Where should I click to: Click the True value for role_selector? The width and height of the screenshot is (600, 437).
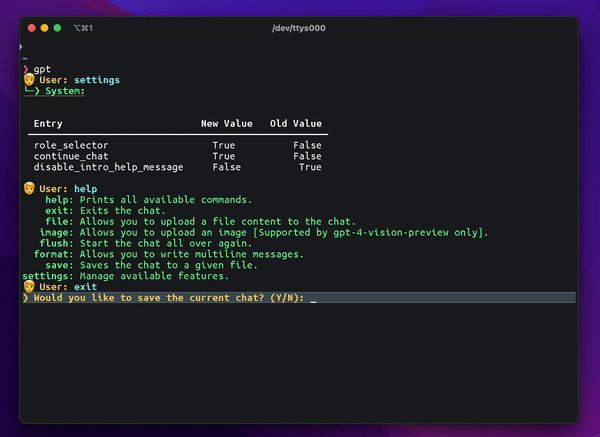click(x=224, y=145)
